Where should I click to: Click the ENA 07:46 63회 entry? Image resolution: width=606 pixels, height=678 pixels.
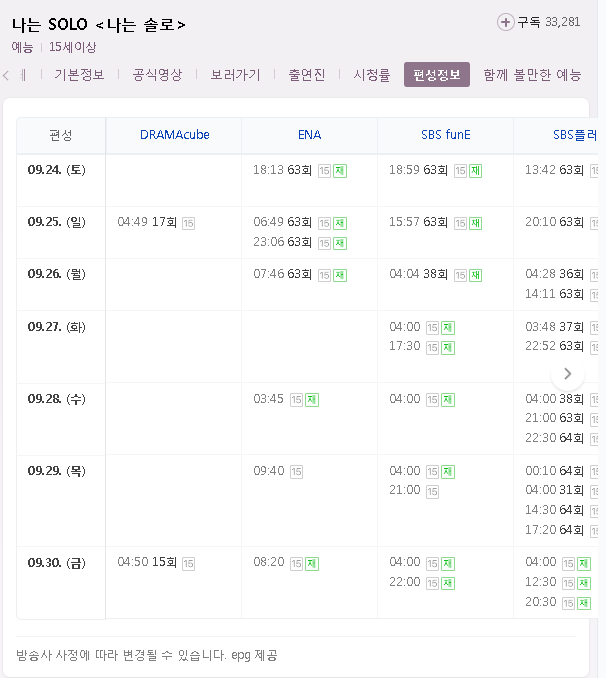click(282, 274)
